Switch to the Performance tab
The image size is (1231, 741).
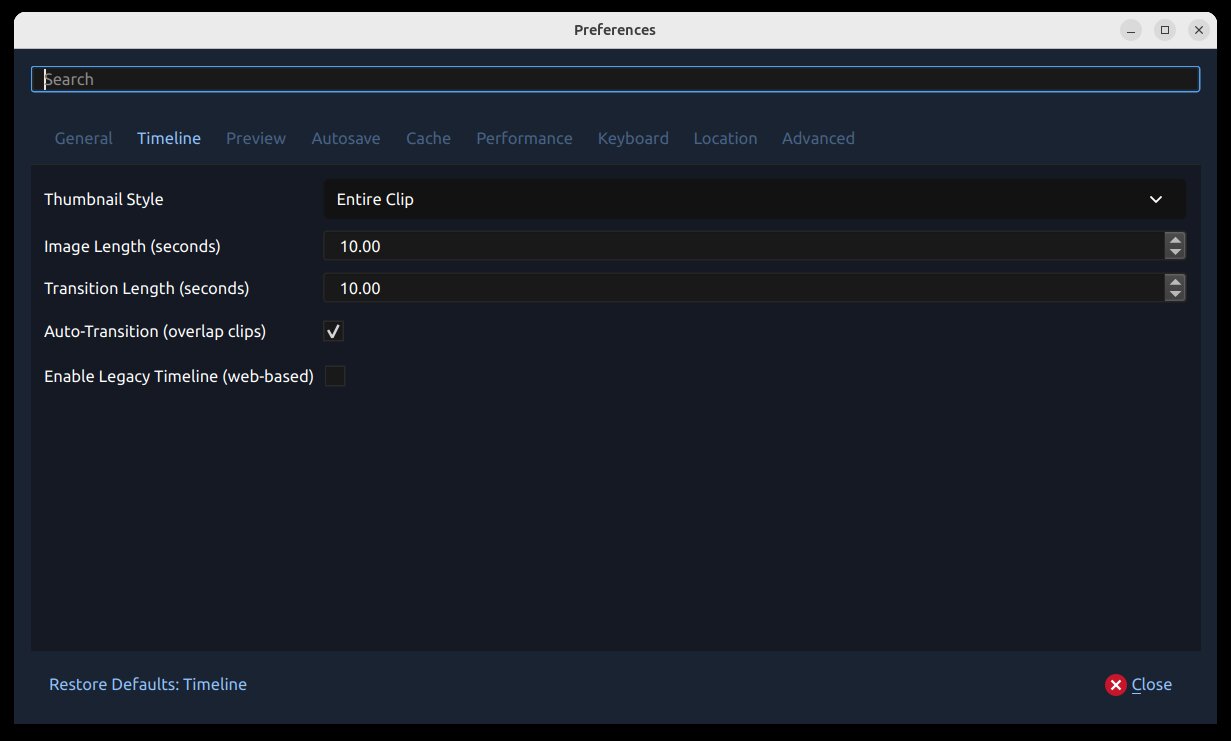(524, 138)
